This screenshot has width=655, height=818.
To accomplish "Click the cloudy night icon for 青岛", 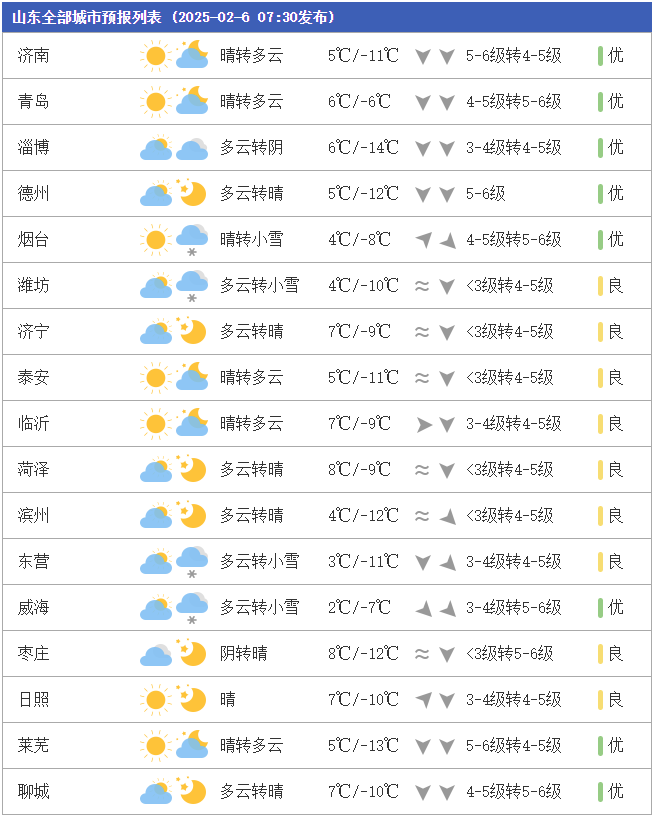I will click(192, 102).
